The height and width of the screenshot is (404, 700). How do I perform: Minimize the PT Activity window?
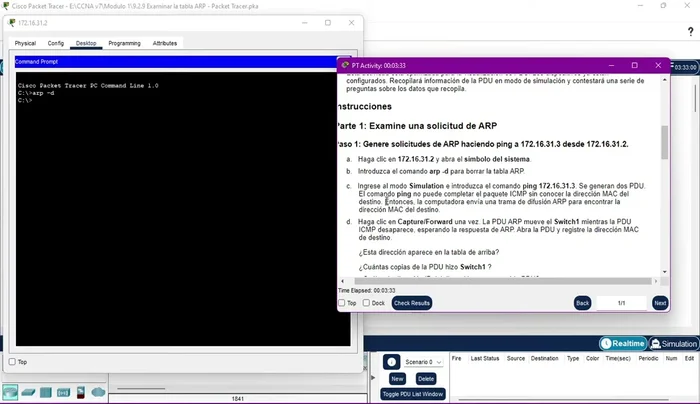[611, 65]
